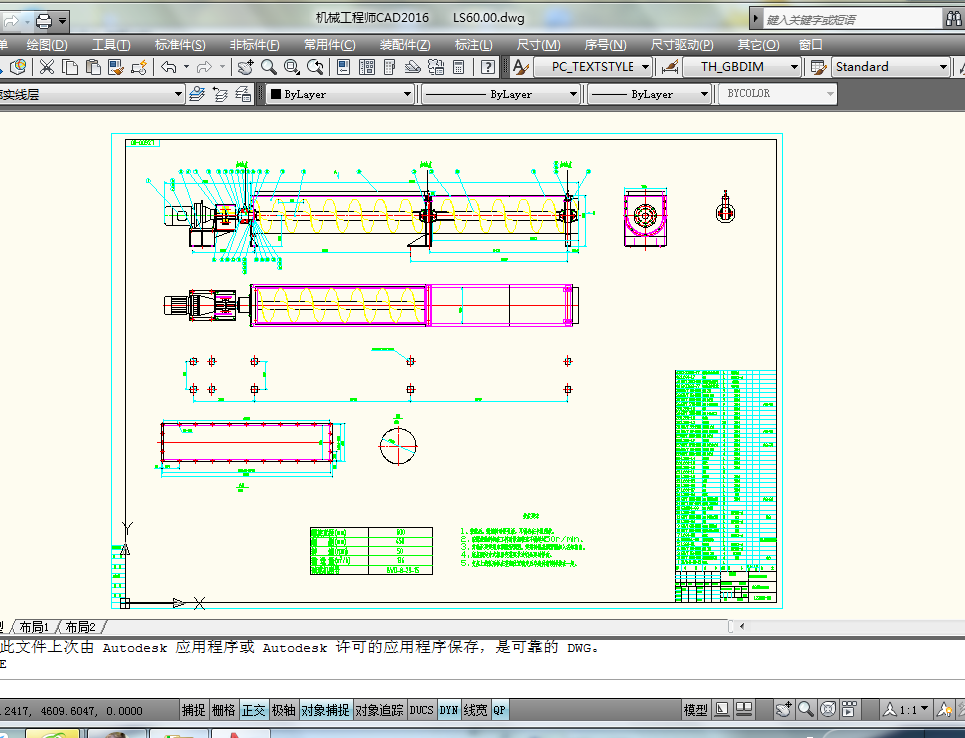
Task: Toggle DYN dynamic input button
Action: click(449, 710)
